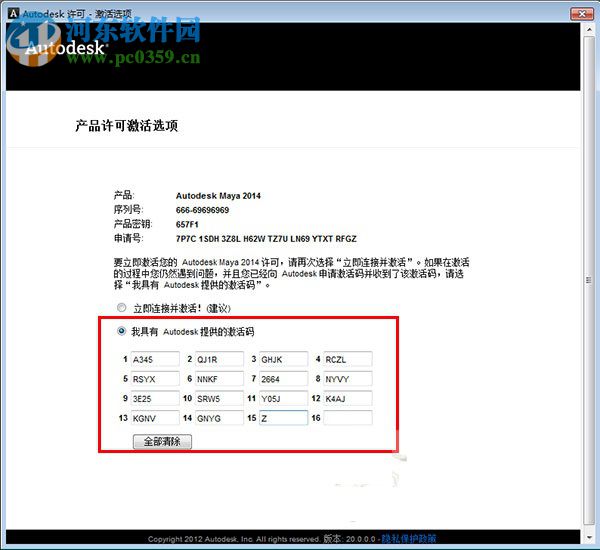
Task: Select 我具有 Autodesk 提供的激活码 radio option
Action: click(122, 331)
